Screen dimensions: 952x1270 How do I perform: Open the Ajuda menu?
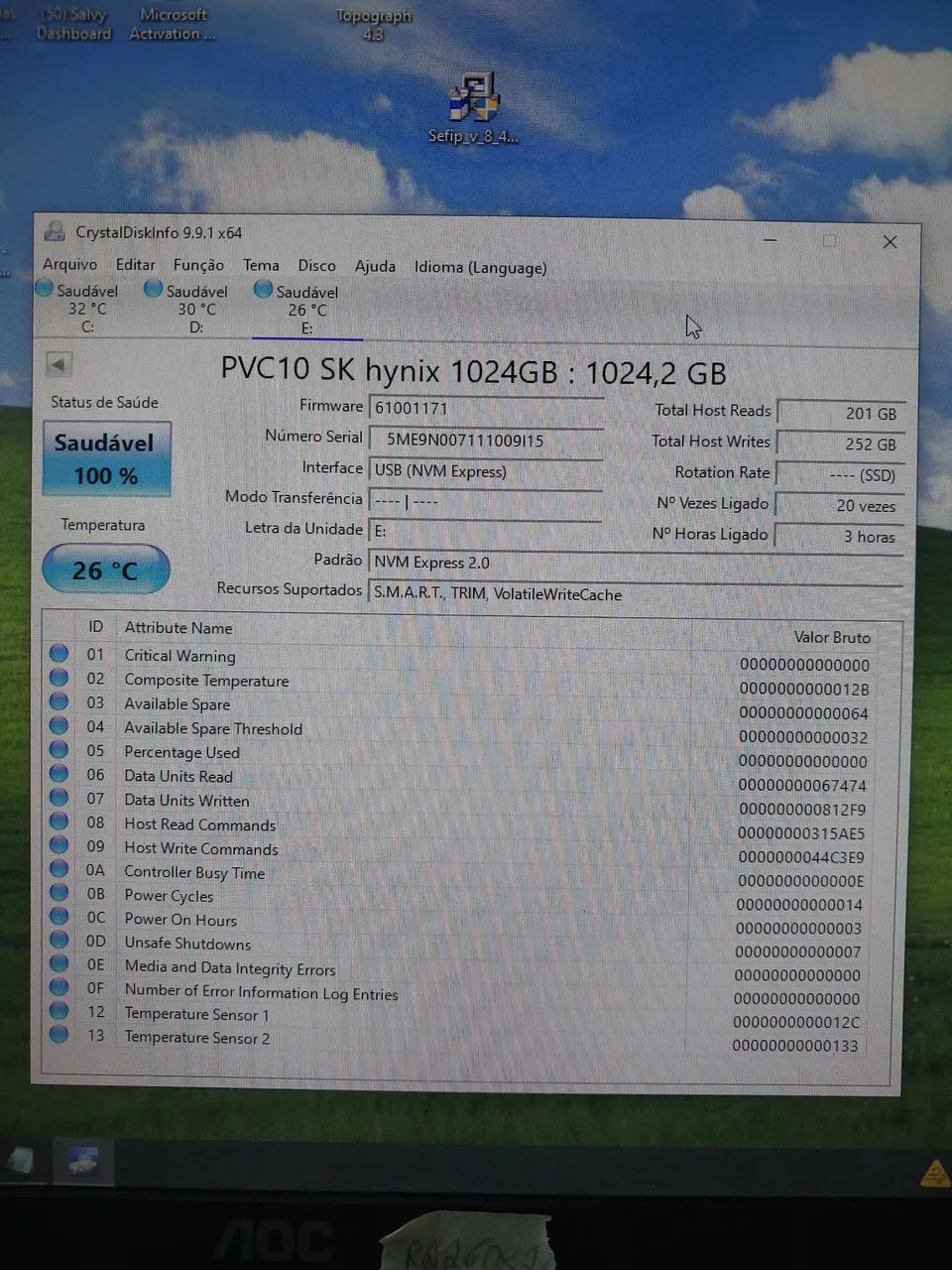click(x=375, y=266)
